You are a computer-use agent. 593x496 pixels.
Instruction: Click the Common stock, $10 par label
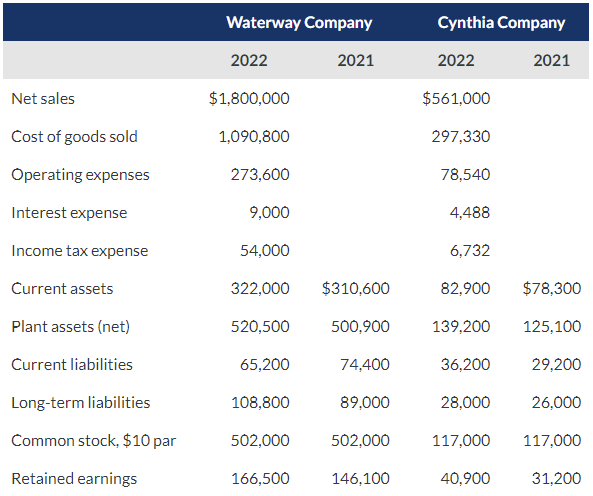[94, 441]
